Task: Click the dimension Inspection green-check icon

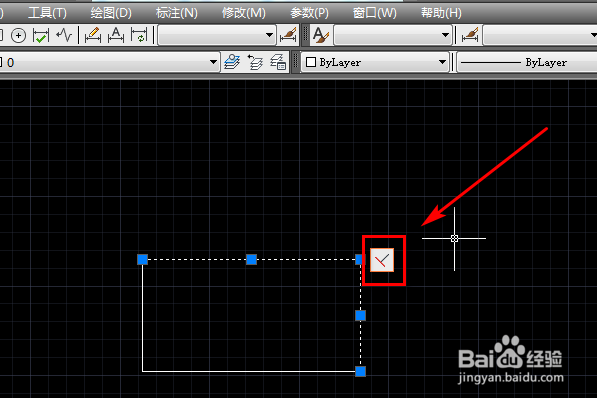Action: coord(41,35)
